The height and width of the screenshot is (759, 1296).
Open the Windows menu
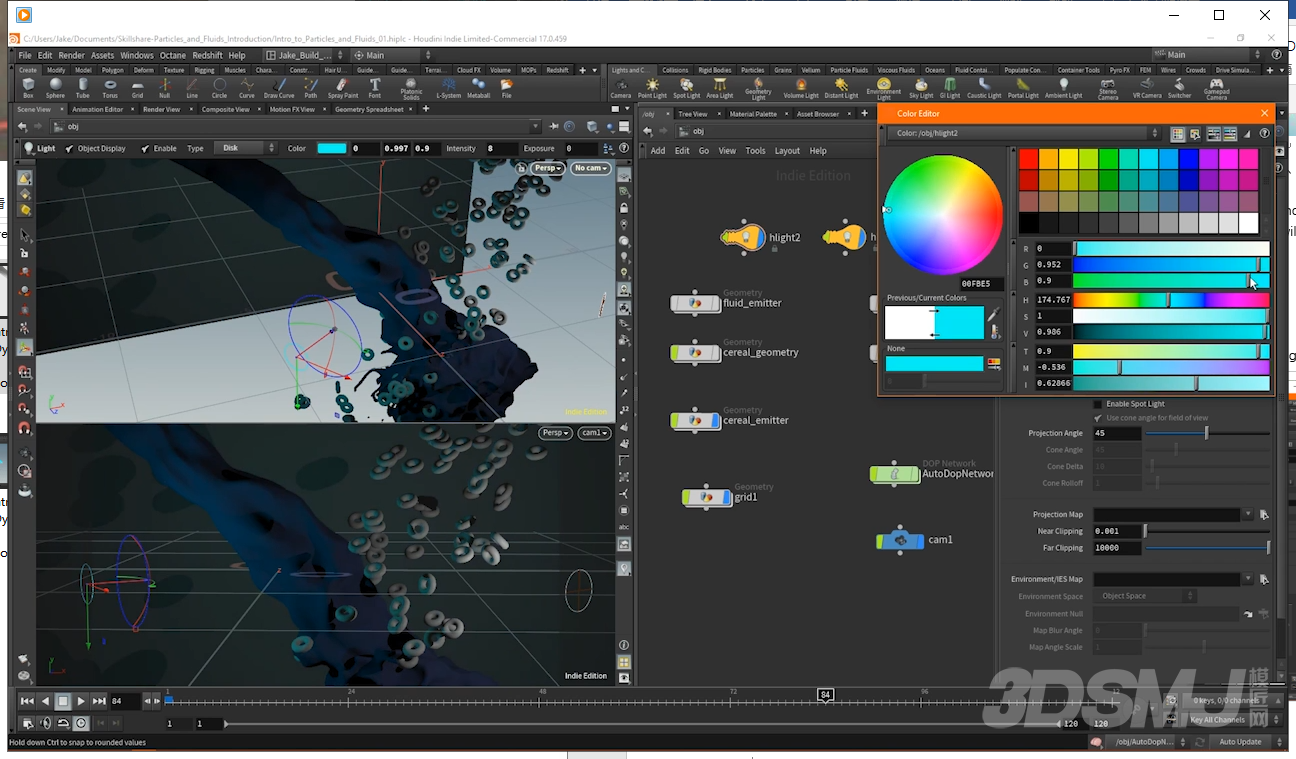click(137, 55)
